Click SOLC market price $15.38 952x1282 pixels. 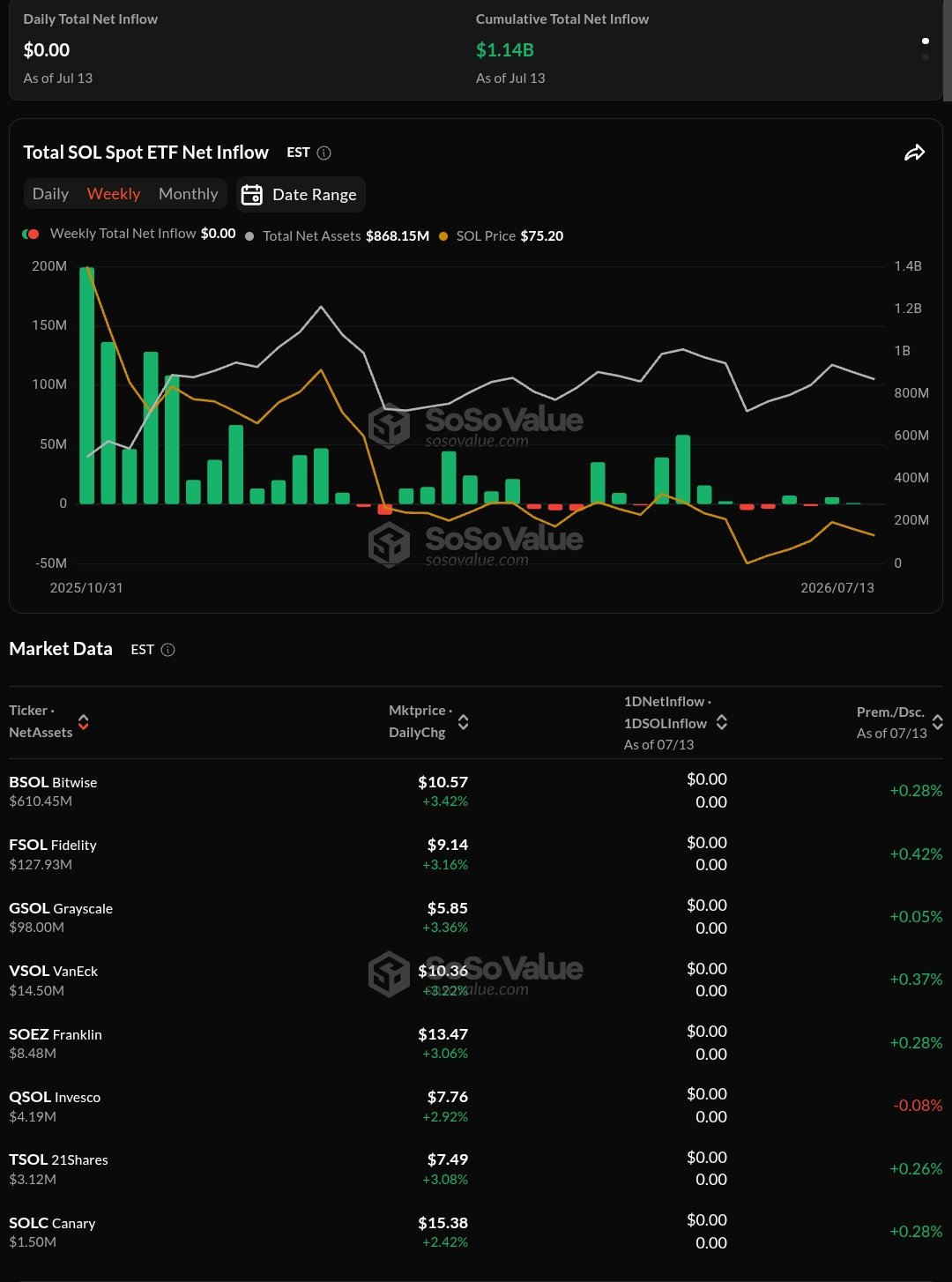(443, 1223)
